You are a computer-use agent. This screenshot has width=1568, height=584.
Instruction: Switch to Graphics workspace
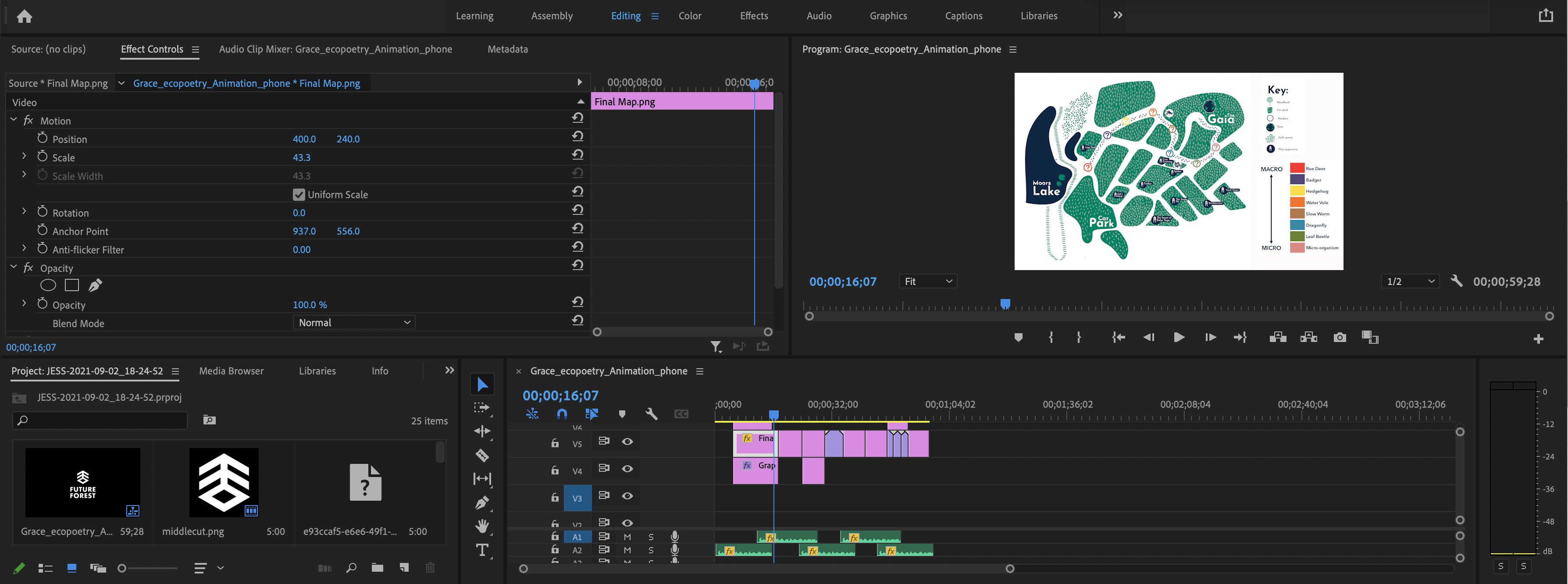click(888, 16)
